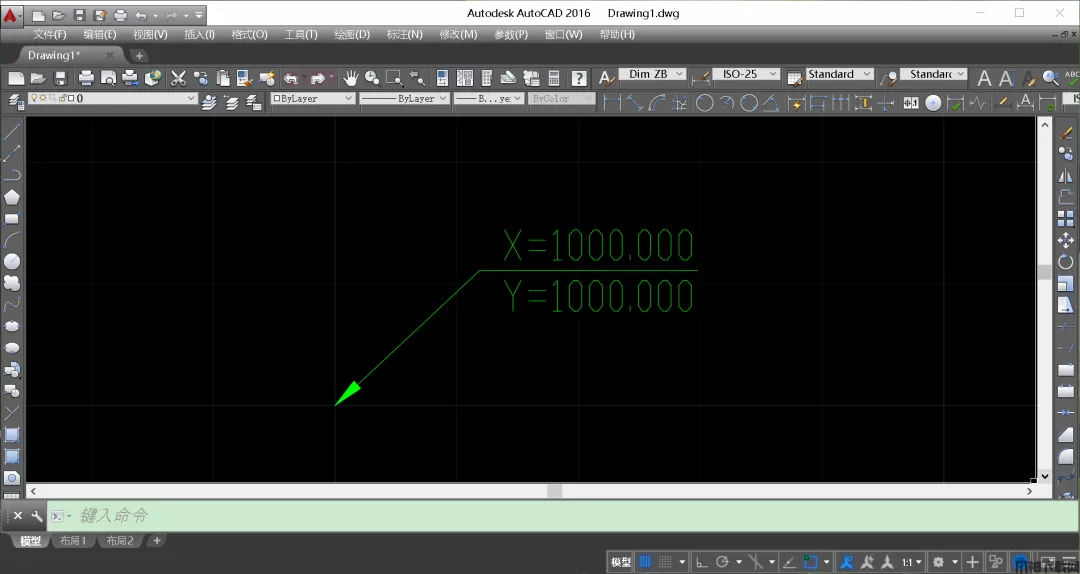Activate the Pan hand tool

[350, 78]
